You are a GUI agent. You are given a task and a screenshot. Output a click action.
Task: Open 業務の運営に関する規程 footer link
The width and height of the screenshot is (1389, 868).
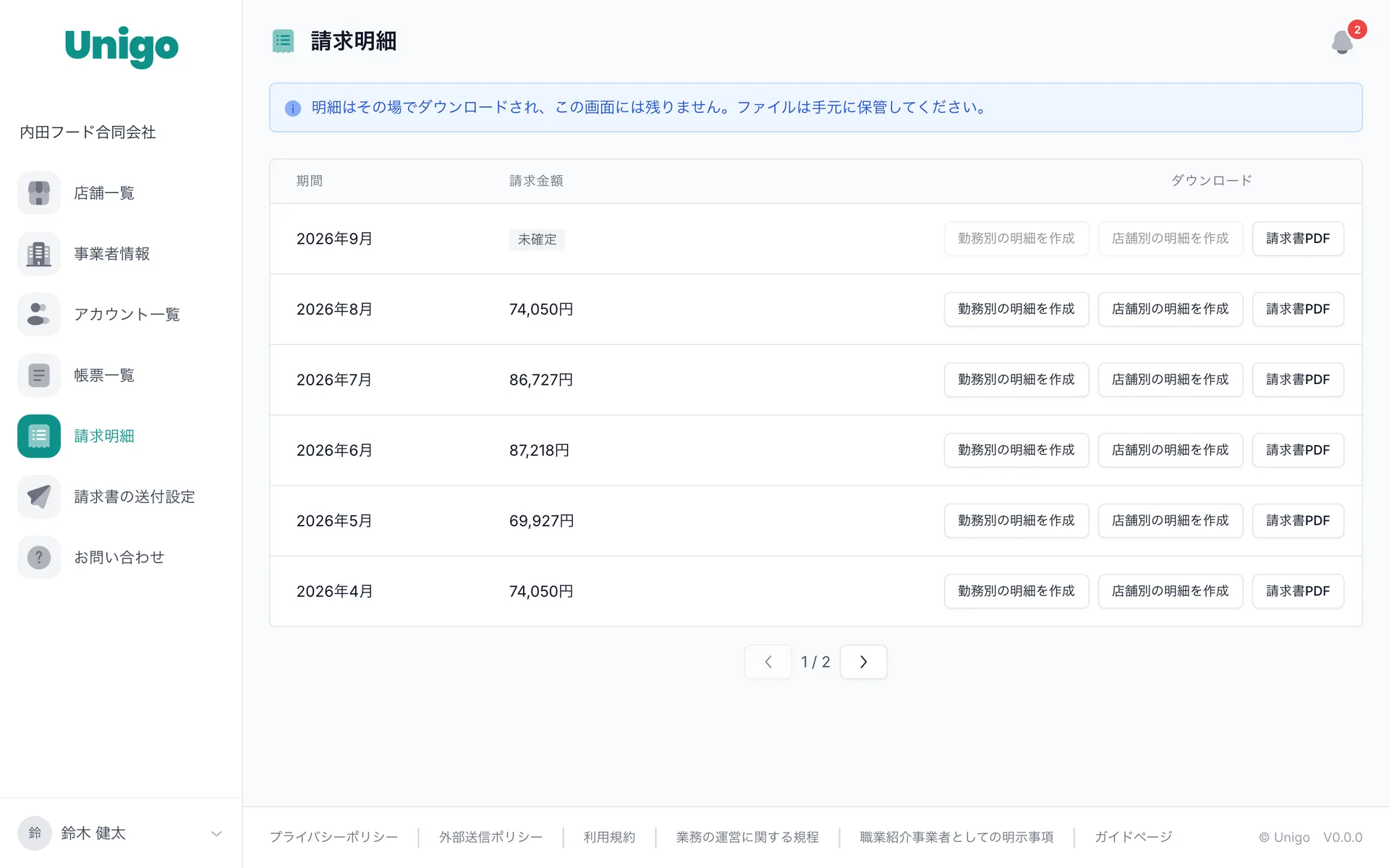click(x=747, y=837)
